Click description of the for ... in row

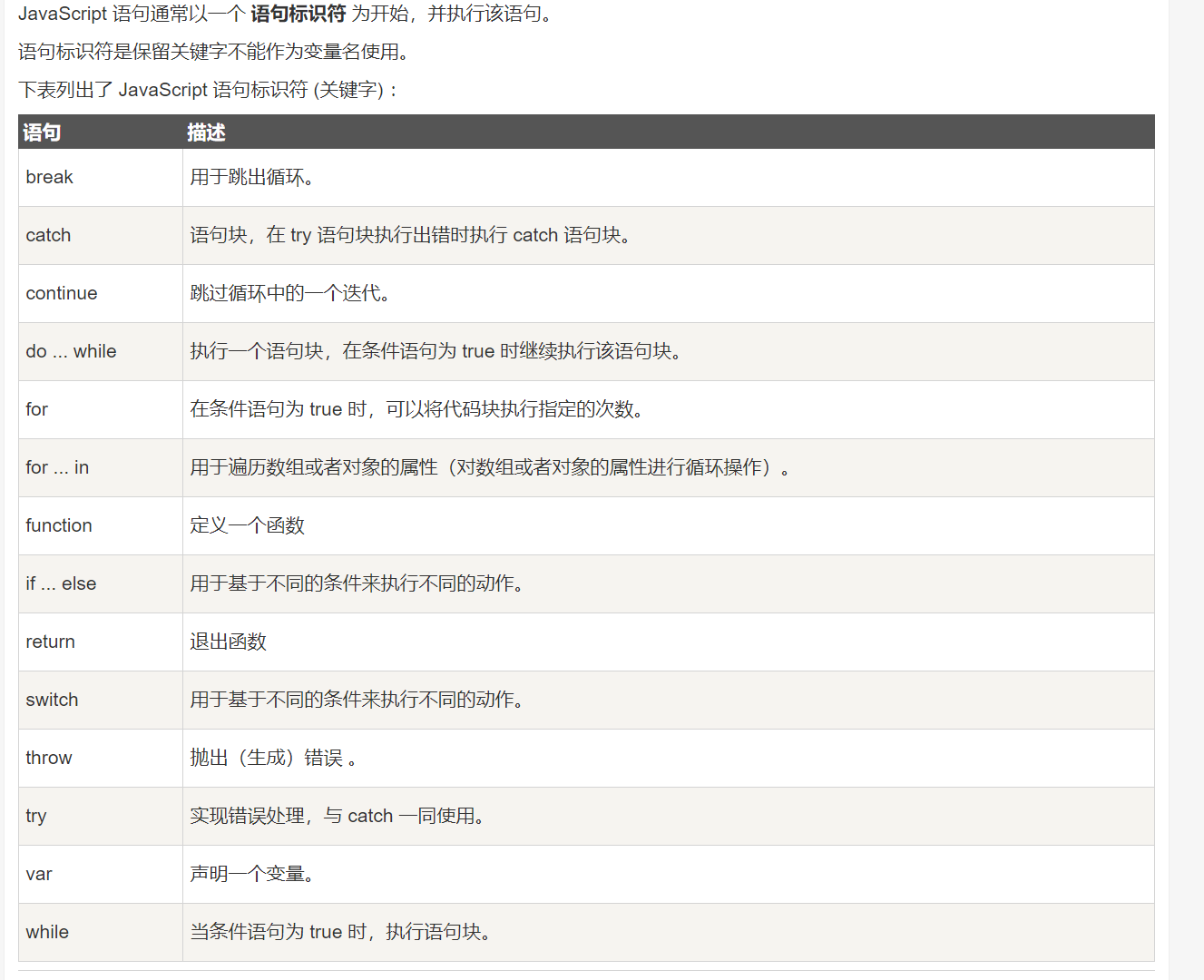click(x=490, y=467)
